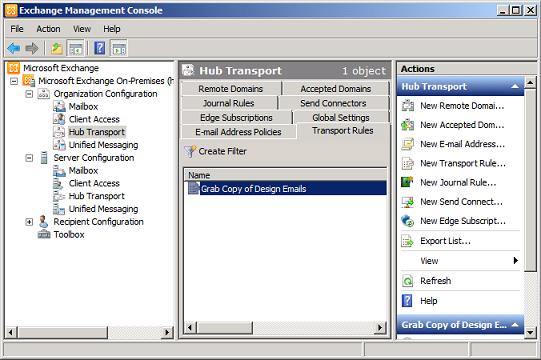This screenshot has height=360, width=541.
Task: Click the Hub Transport icon under Server Configuration
Action: 59,196
